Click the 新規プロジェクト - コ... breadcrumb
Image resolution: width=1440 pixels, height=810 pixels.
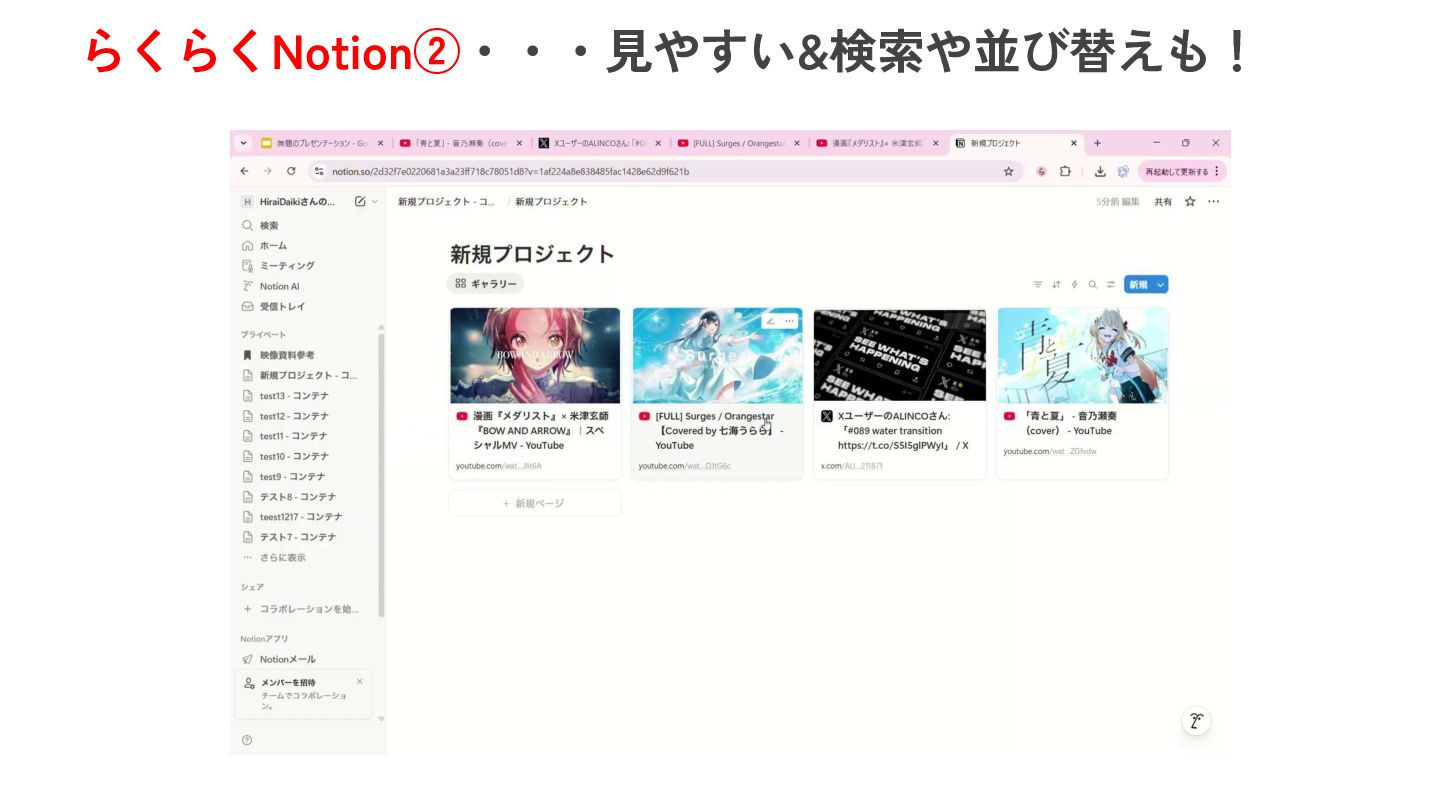[x=446, y=202]
